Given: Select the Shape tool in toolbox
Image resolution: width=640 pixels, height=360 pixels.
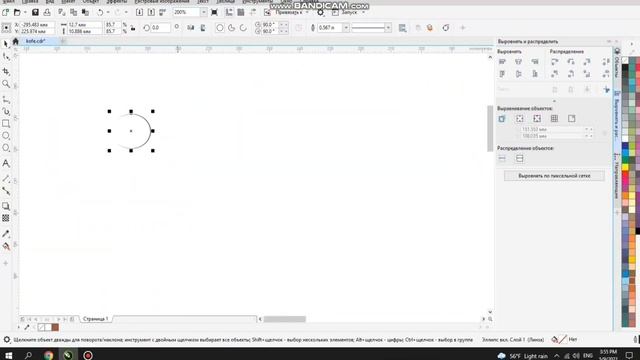Looking at the screenshot, I should click(6, 57).
